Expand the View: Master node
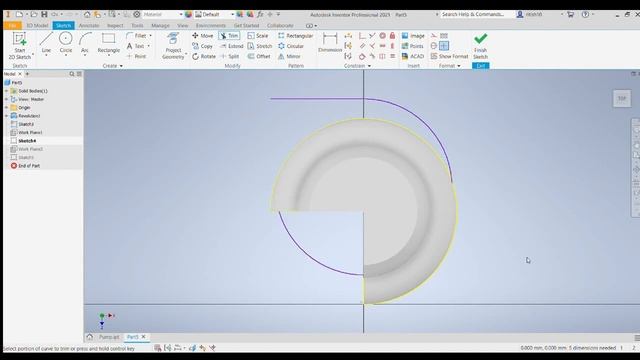The width and height of the screenshot is (640, 360). tap(7, 99)
